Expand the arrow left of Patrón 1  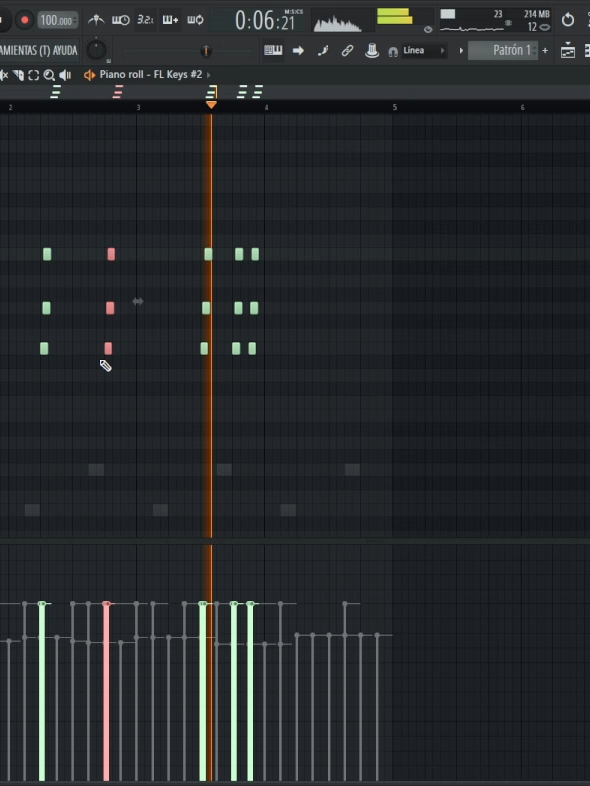(461, 51)
